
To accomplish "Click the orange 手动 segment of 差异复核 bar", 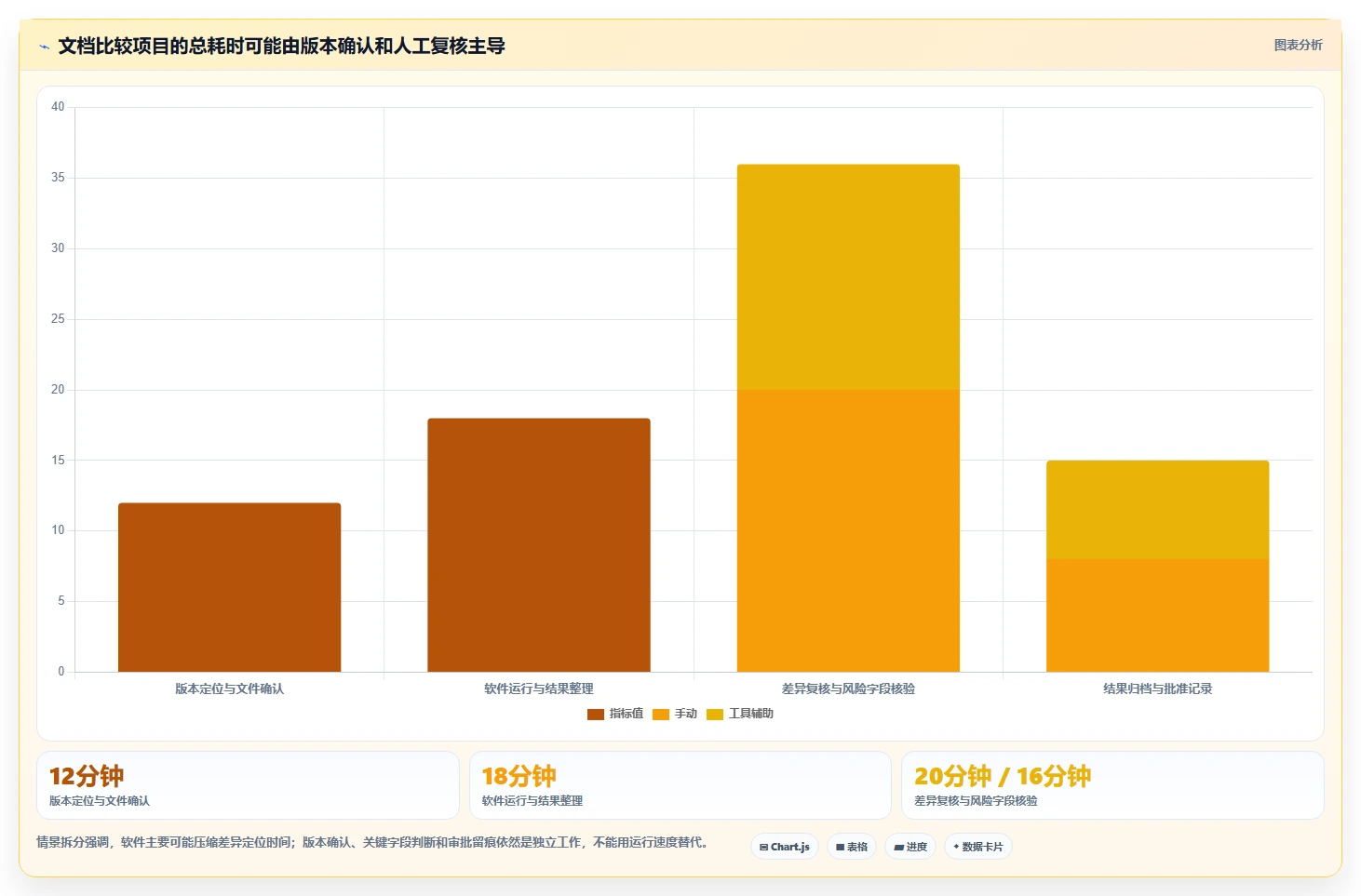I will tap(848, 530).
